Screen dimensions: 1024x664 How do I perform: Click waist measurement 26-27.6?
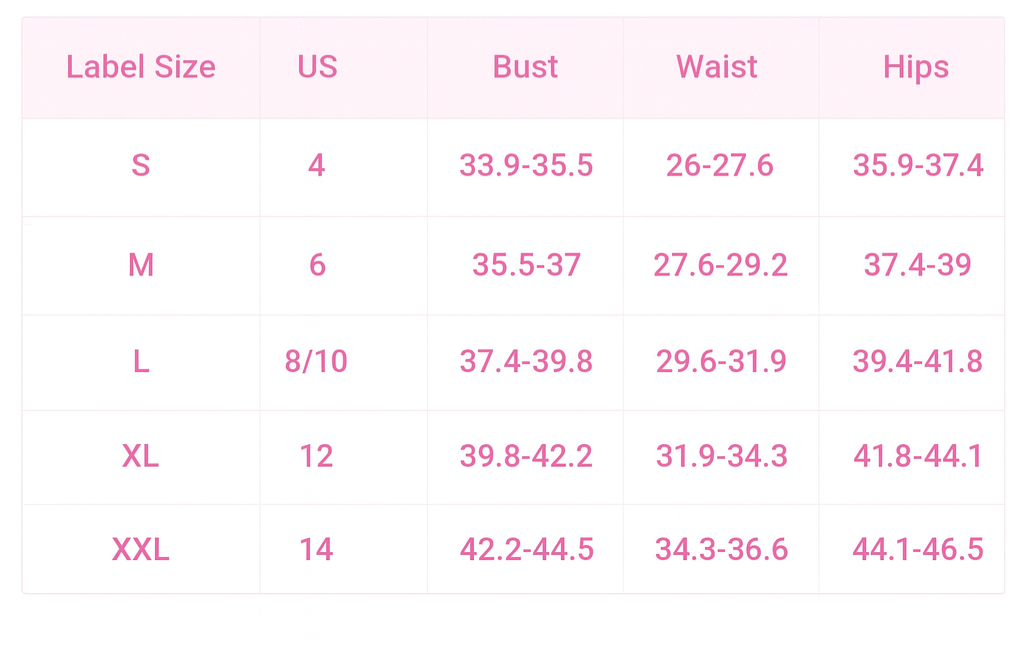pos(720,165)
